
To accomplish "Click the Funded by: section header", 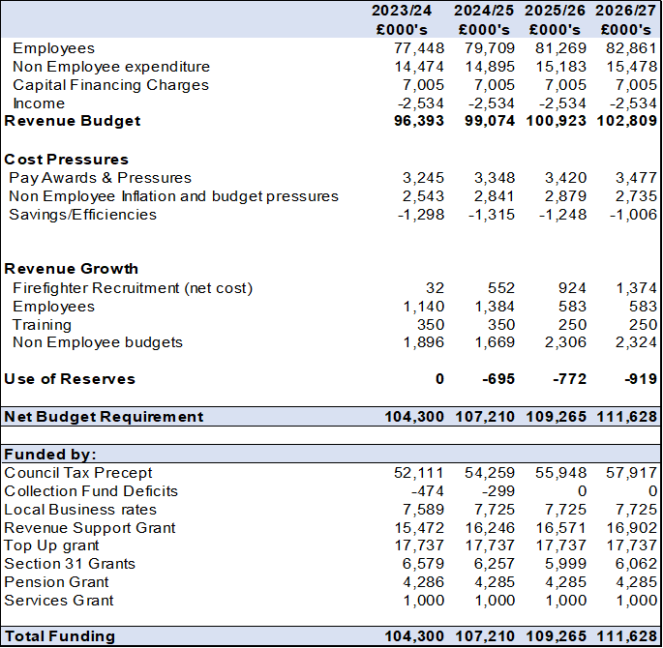I will [x=50, y=454].
